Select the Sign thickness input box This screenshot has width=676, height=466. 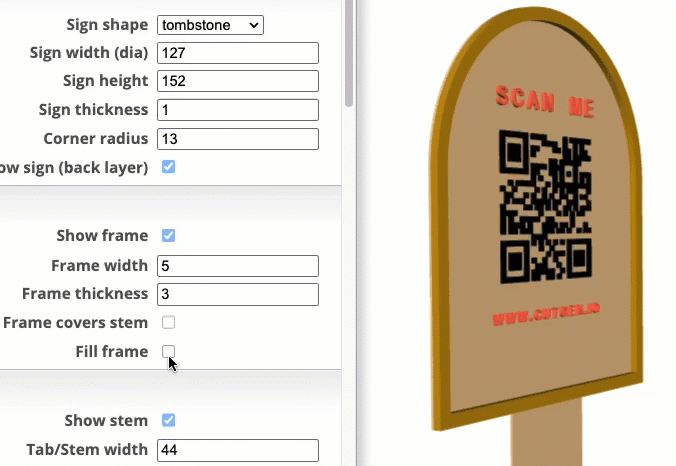pyautogui.click(x=238, y=110)
